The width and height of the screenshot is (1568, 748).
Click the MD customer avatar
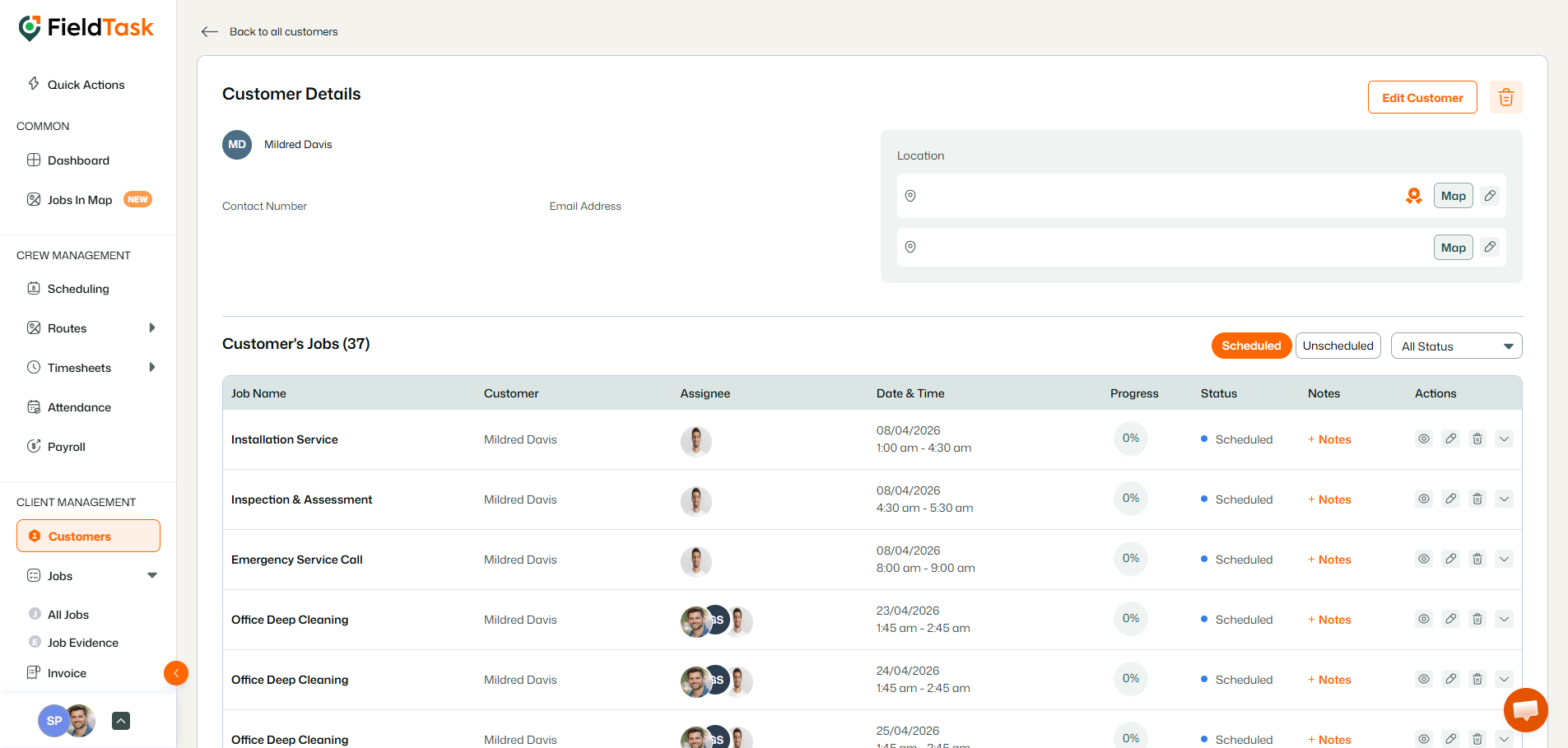(237, 145)
